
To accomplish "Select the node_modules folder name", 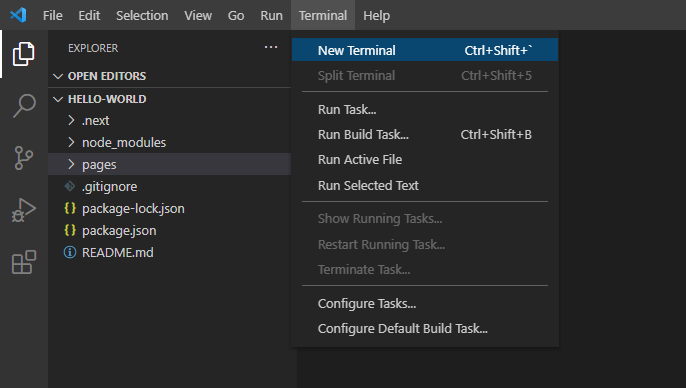I will click(124, 143).
